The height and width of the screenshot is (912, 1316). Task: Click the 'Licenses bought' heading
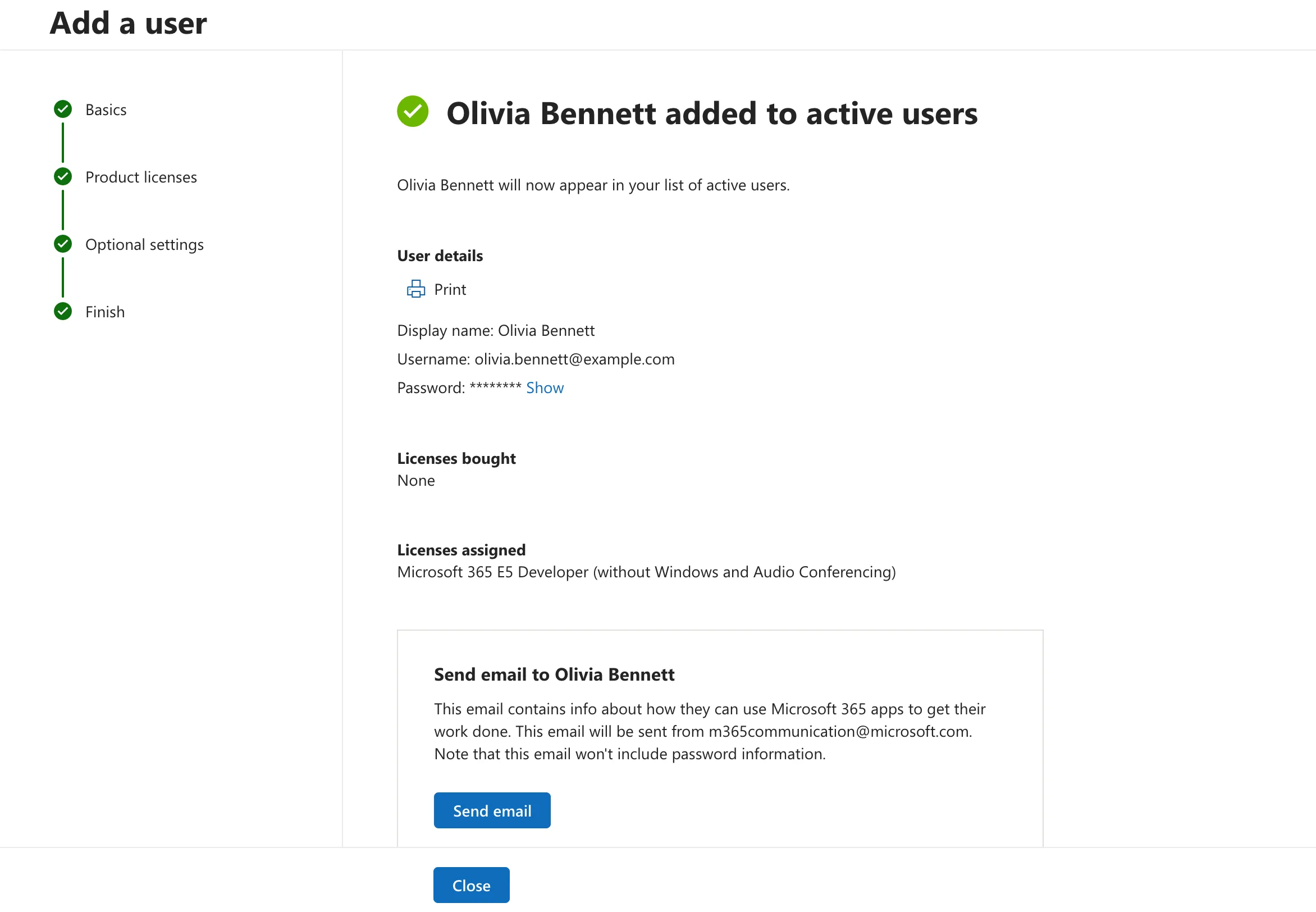[x=456, y=458]
